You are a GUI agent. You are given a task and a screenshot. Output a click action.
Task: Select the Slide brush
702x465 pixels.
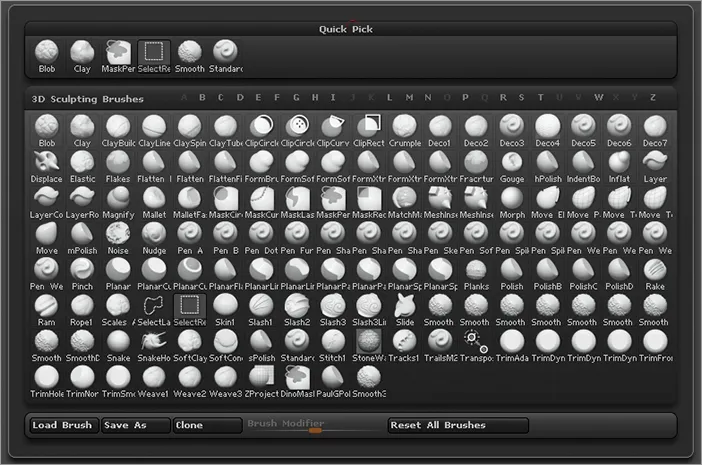(x=404, y=308)
